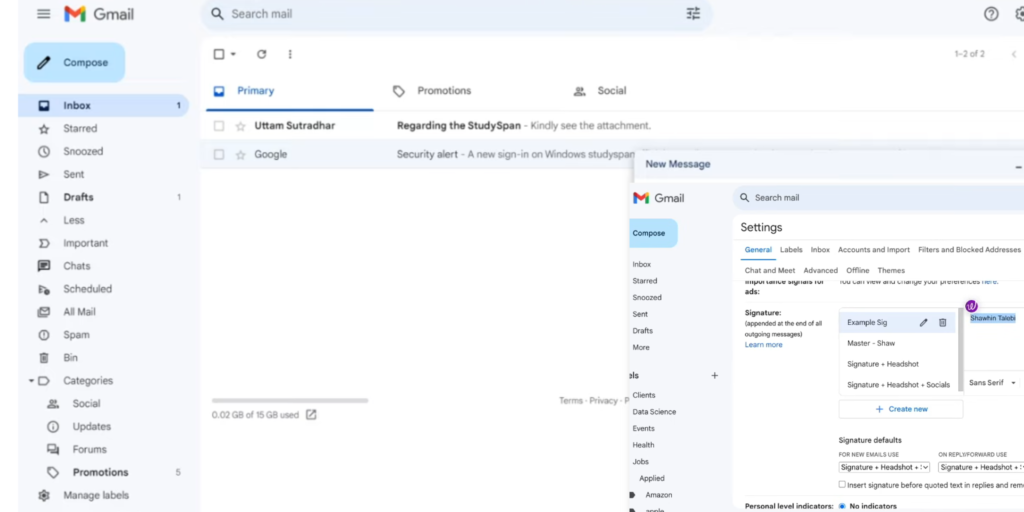Click the Compose button
The width and height of the screenshot is (1024, 512).
75,62
